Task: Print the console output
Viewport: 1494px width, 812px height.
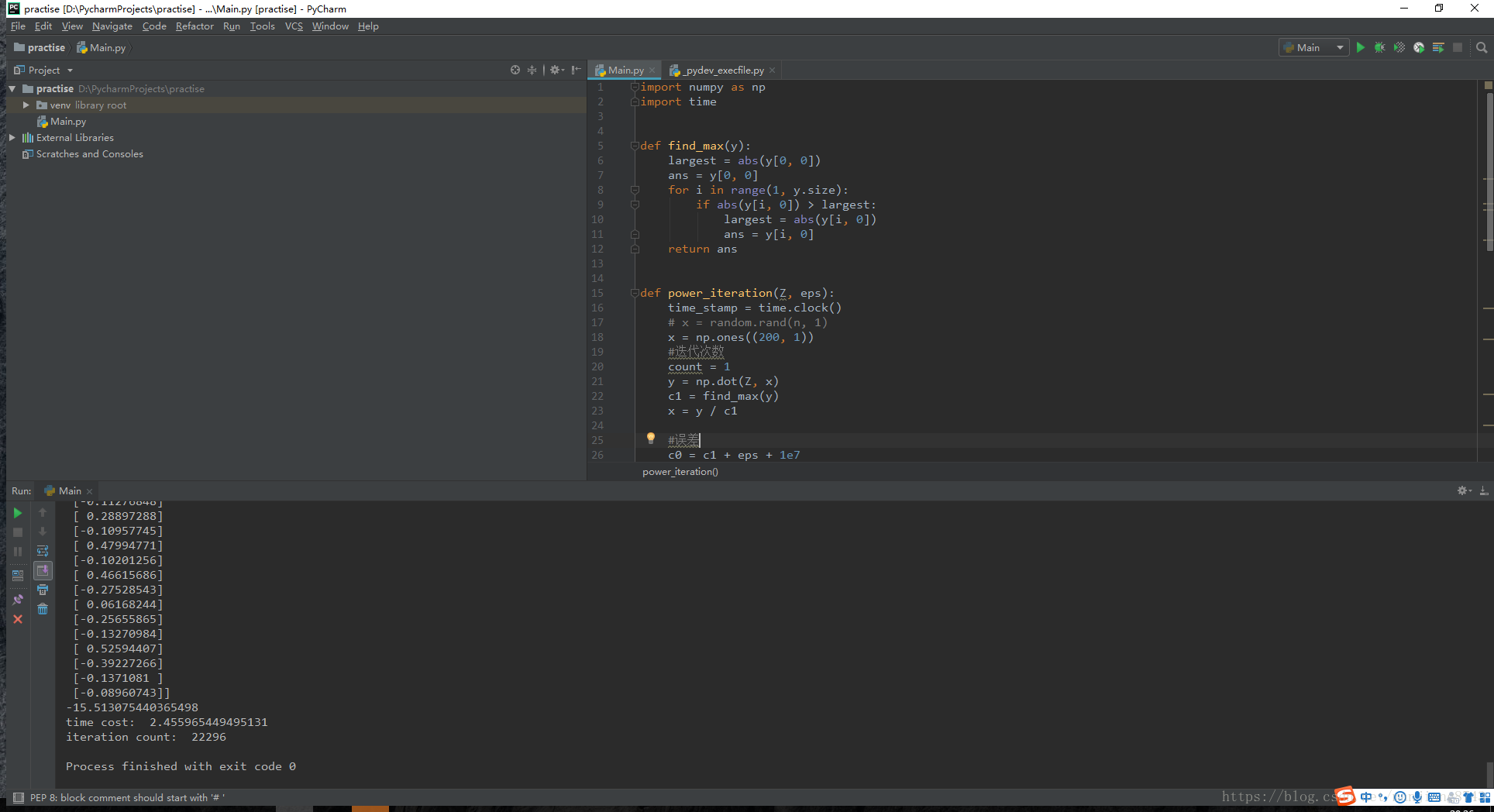Action: tap(43, 590)
